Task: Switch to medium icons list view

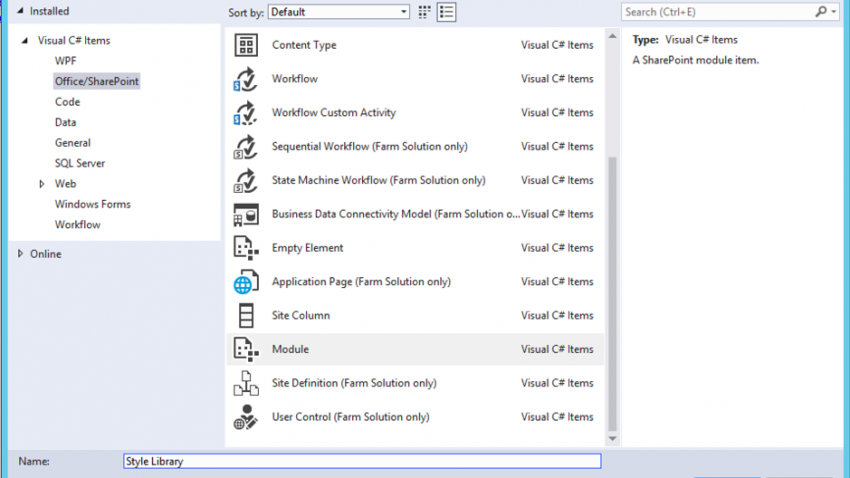Action: (447, 12)
